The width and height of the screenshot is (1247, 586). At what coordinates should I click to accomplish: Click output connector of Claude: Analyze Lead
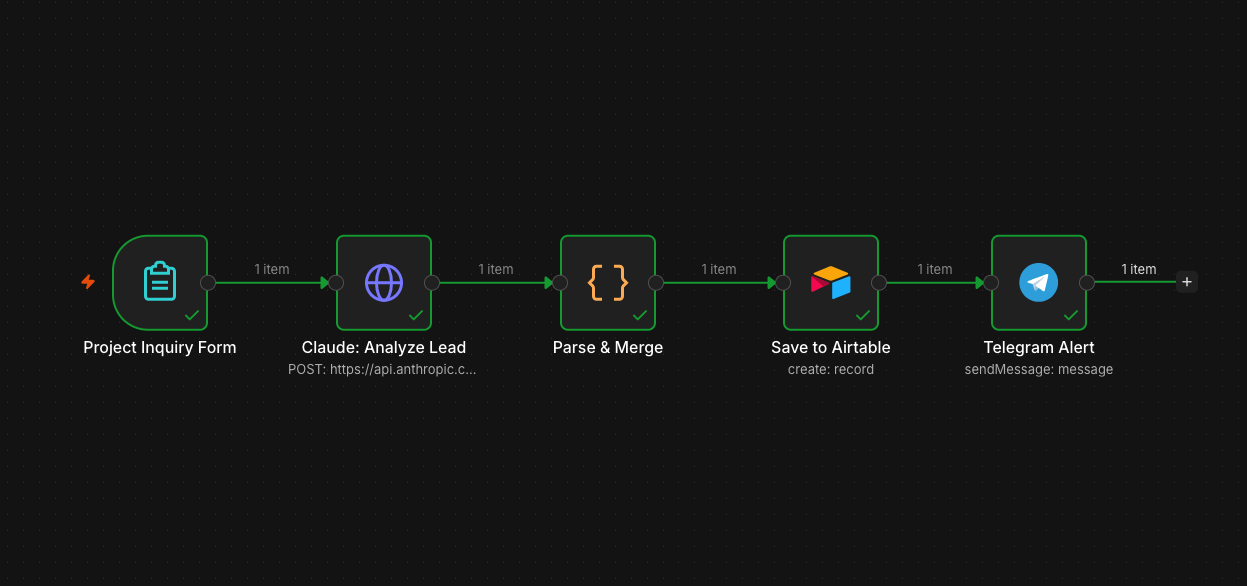(432, 283)
